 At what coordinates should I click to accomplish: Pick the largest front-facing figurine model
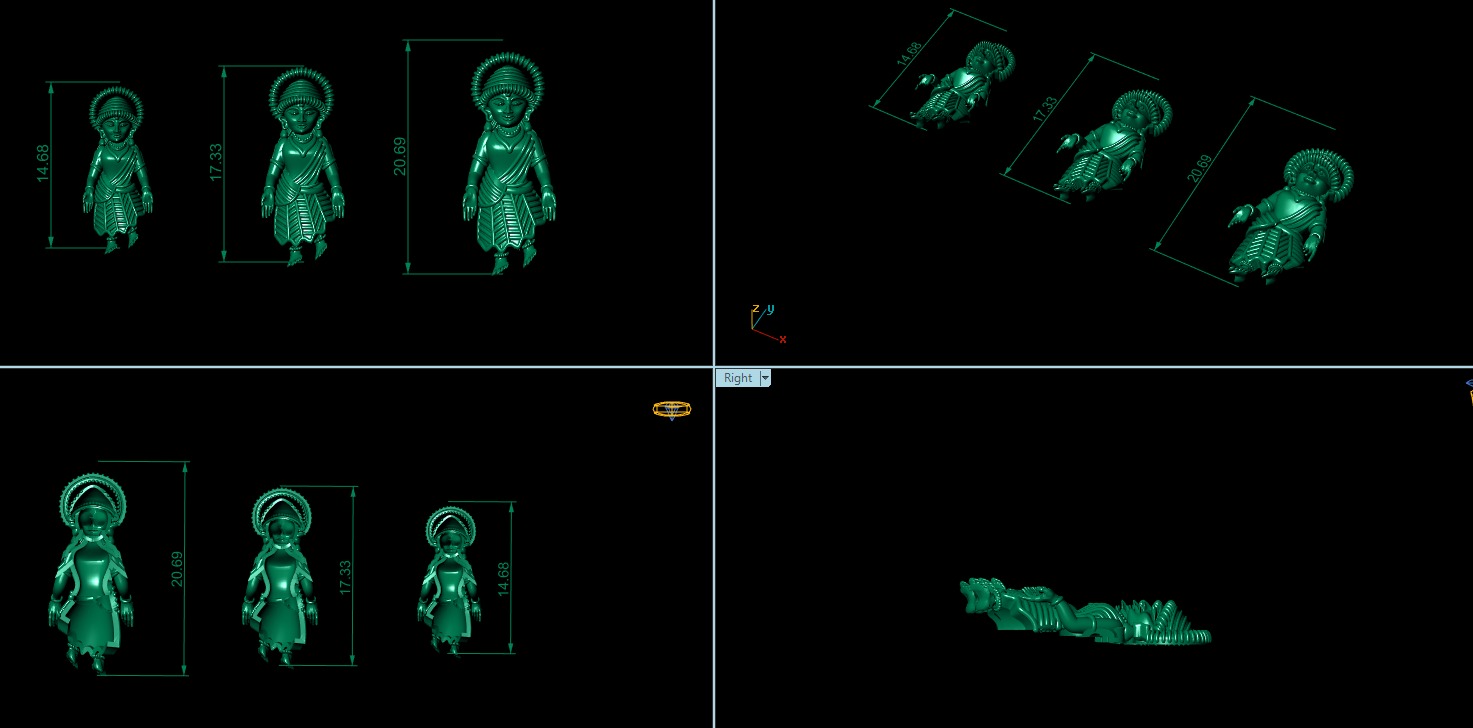509,163
